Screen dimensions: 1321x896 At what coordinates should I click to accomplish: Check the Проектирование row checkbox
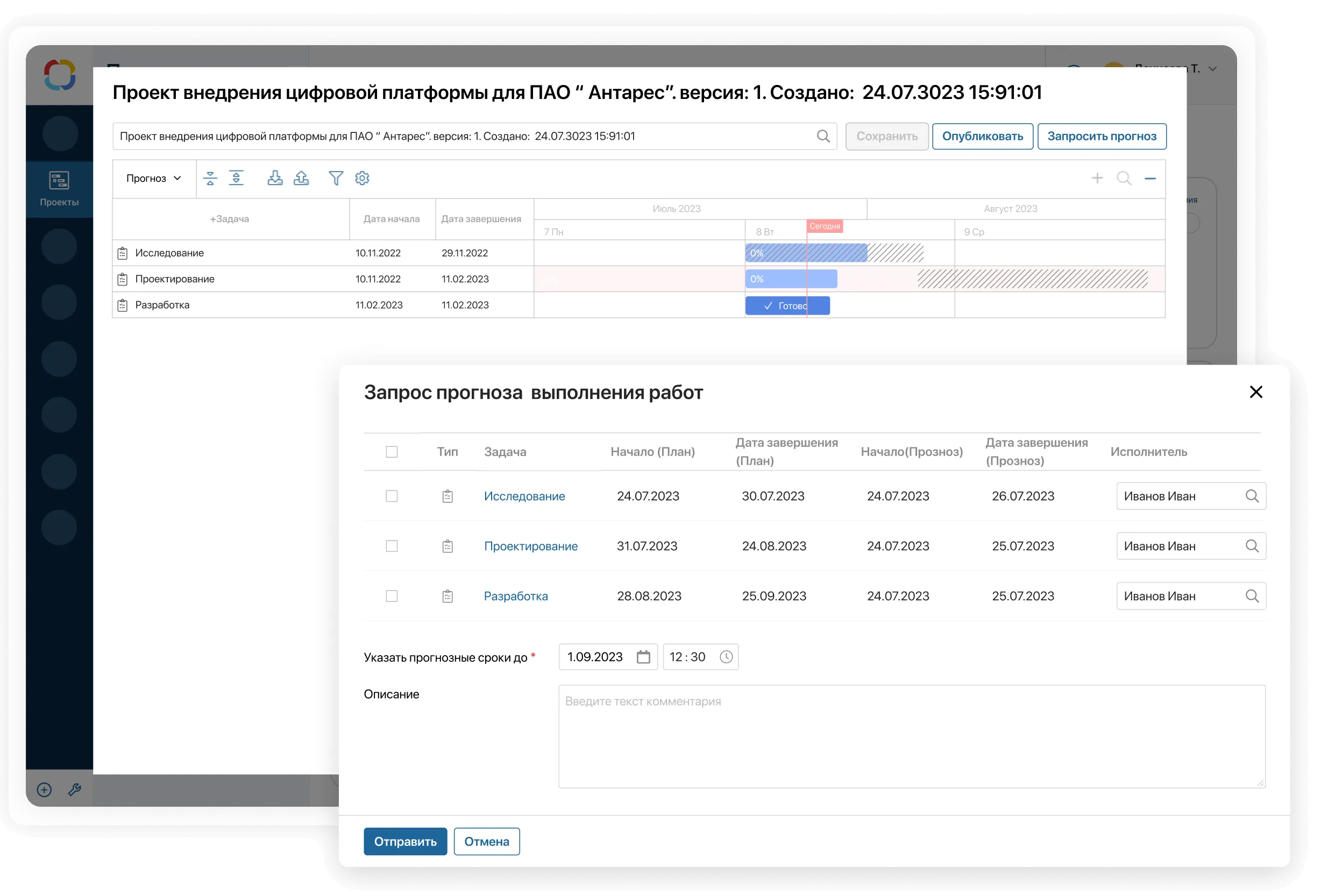392,546
